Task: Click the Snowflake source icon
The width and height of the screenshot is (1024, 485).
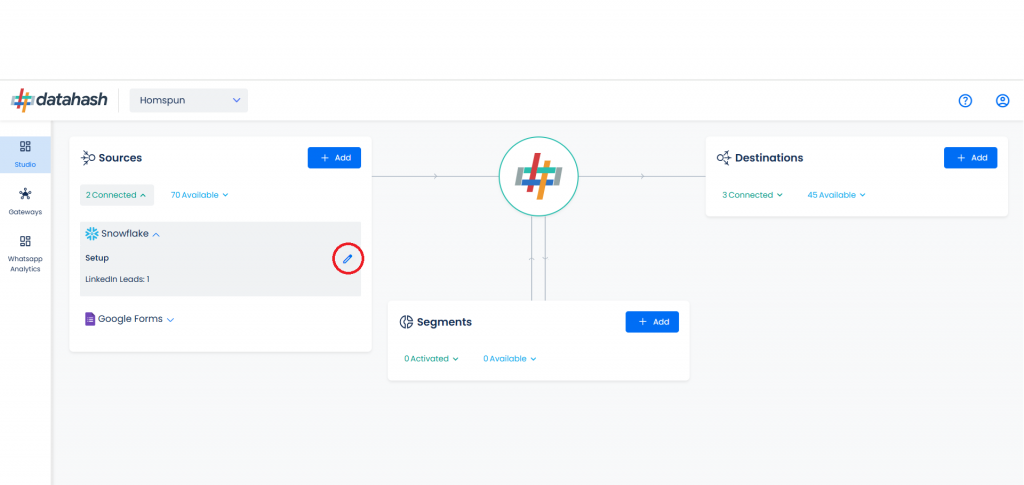Action: (x=91, y=233)
